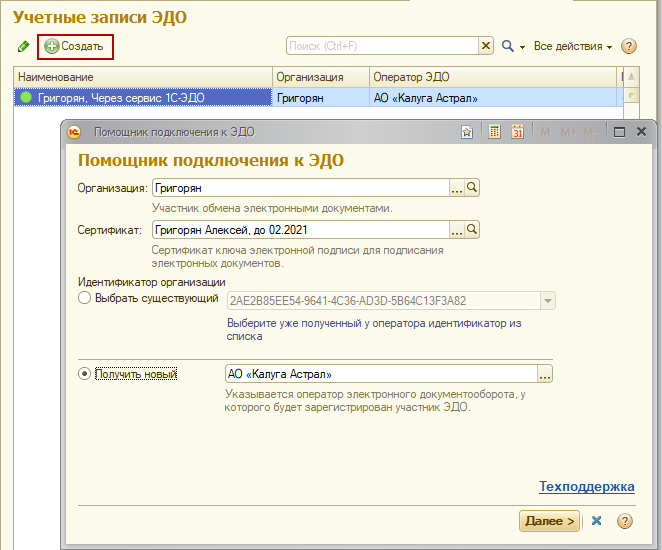Maximize the Помощник подключения к ЭДО dialog

pos(619,133)
